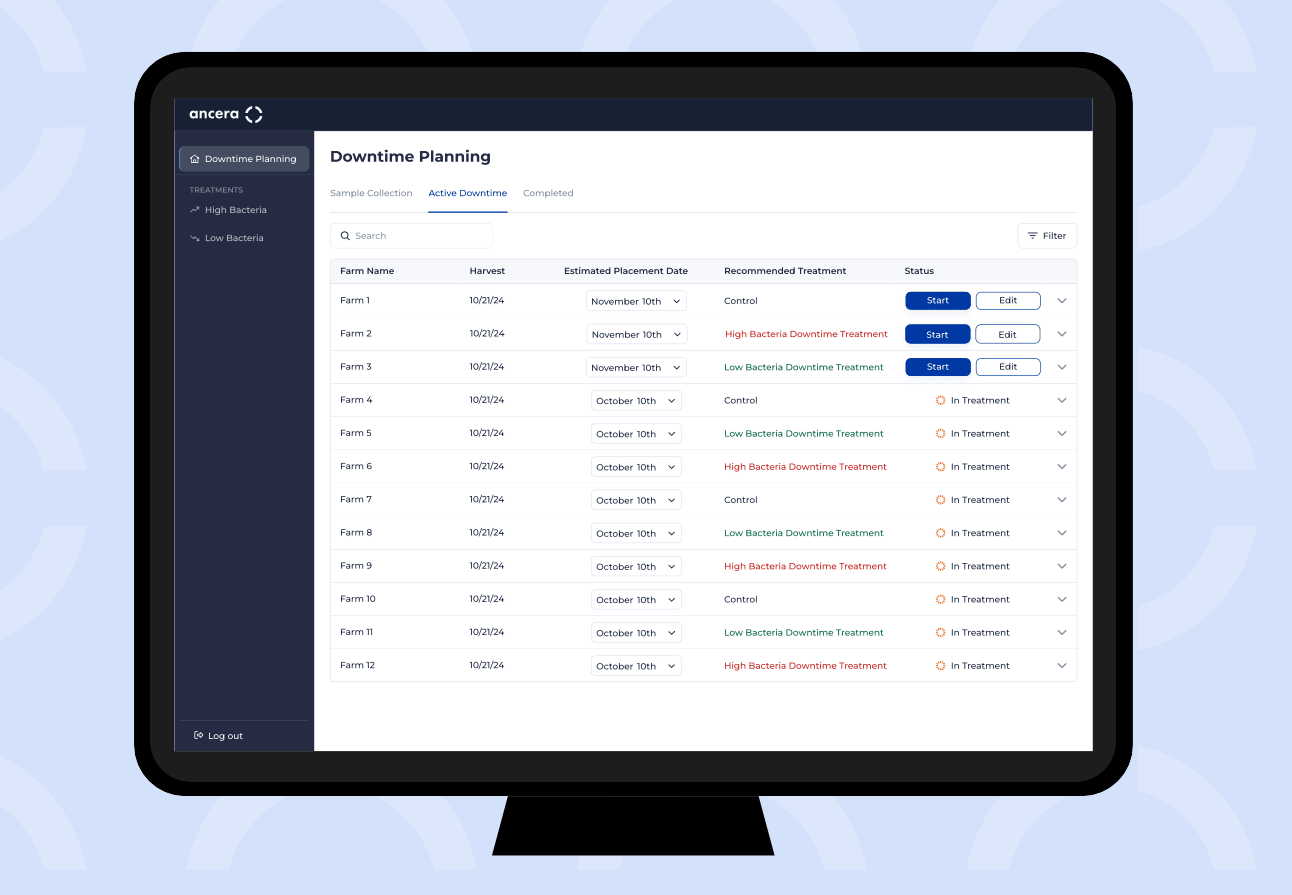The image size is (1292, 895).
Task: Open the Farm 12 placement date dropdown
Action: click(636, 666)
